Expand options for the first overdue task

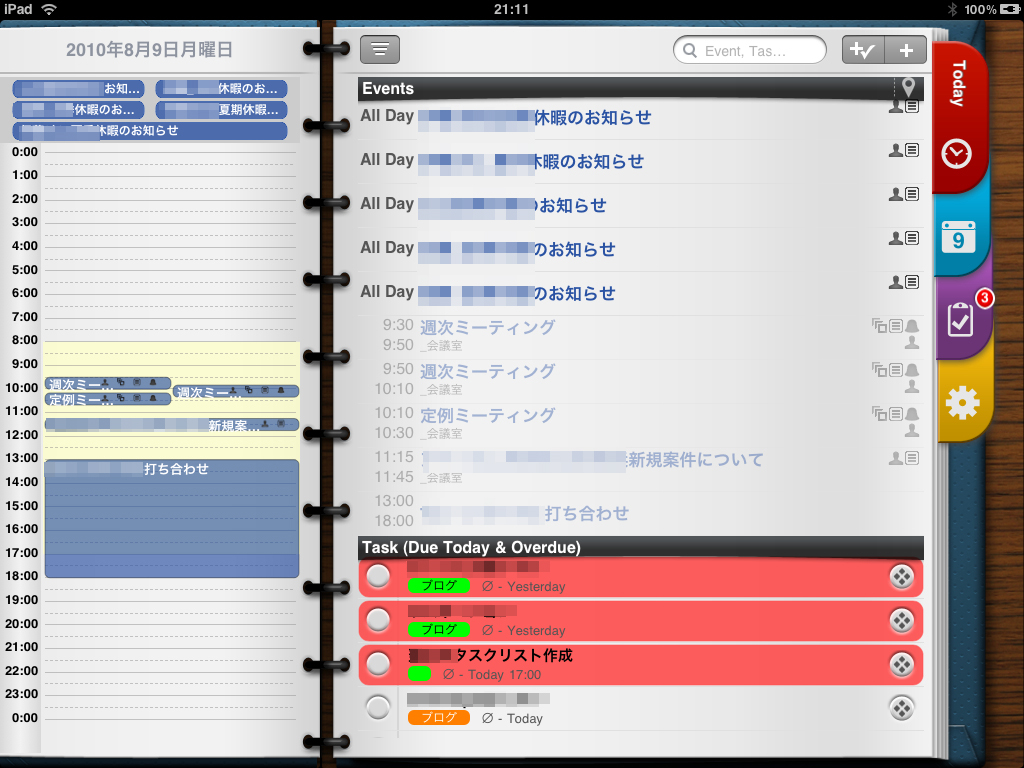(x=901, y=577)
